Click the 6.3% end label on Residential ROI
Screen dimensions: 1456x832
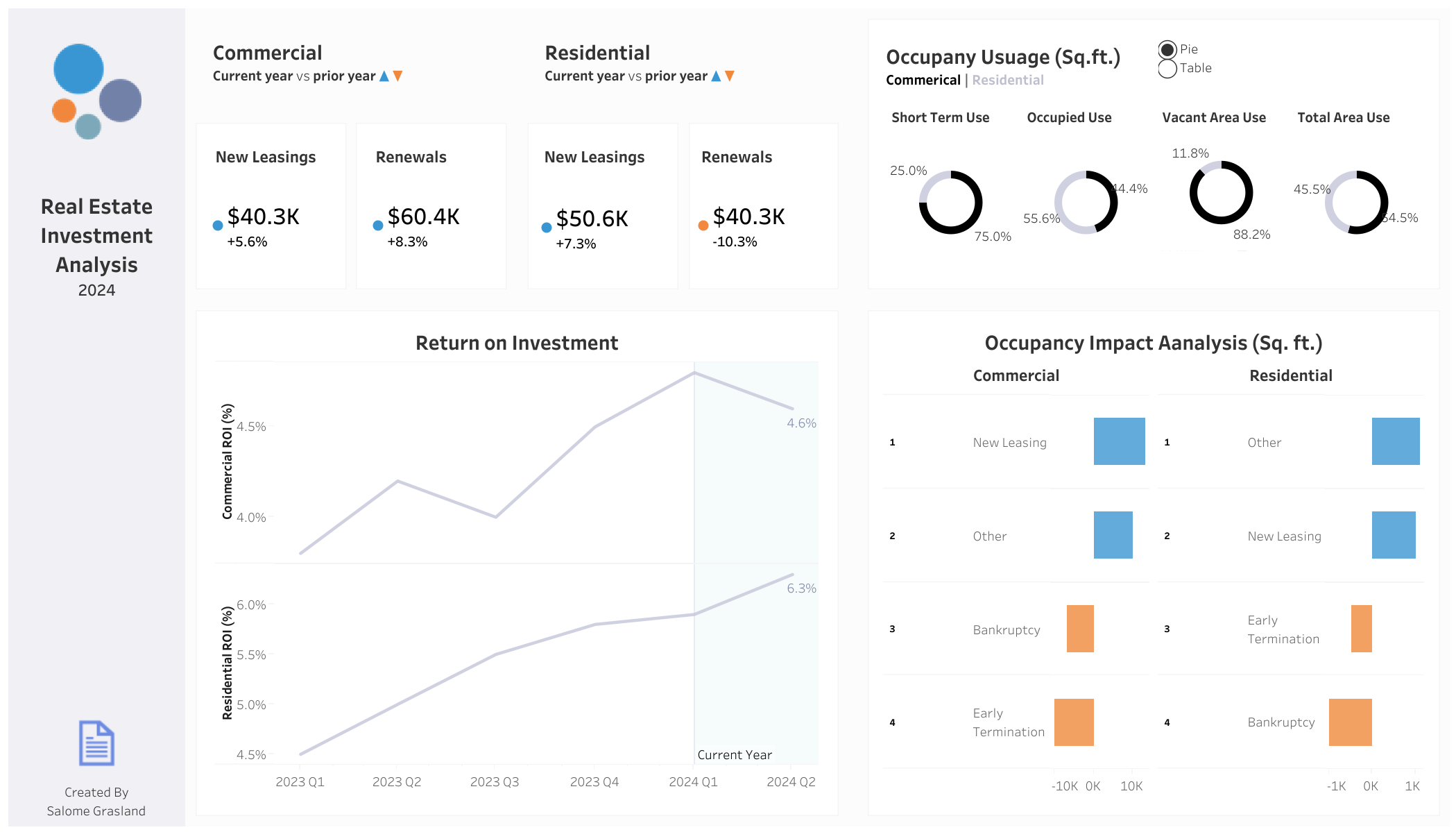coord(801,588)
